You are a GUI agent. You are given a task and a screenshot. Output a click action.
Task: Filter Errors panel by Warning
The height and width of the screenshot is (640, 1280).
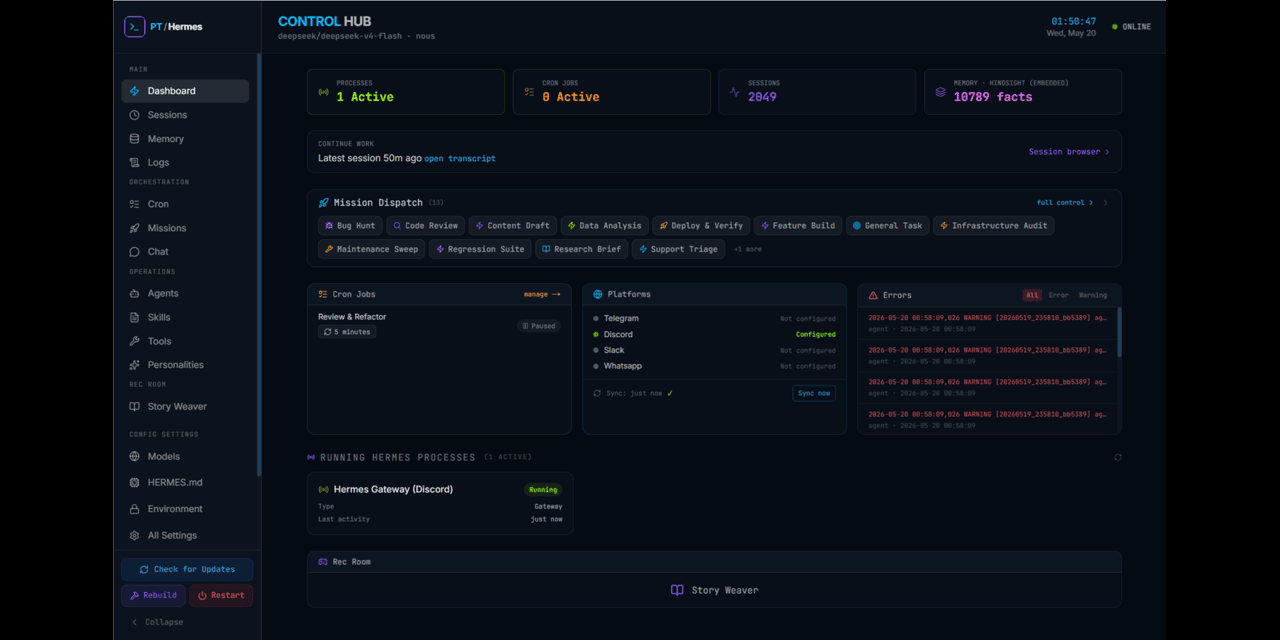click(1093, 295)
